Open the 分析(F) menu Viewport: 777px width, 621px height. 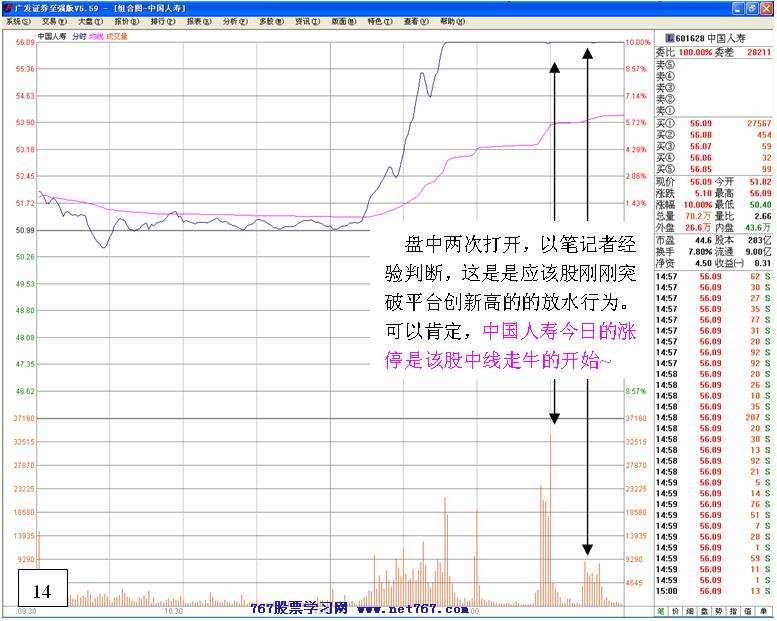pyautogui.click(x=235, y=22)
